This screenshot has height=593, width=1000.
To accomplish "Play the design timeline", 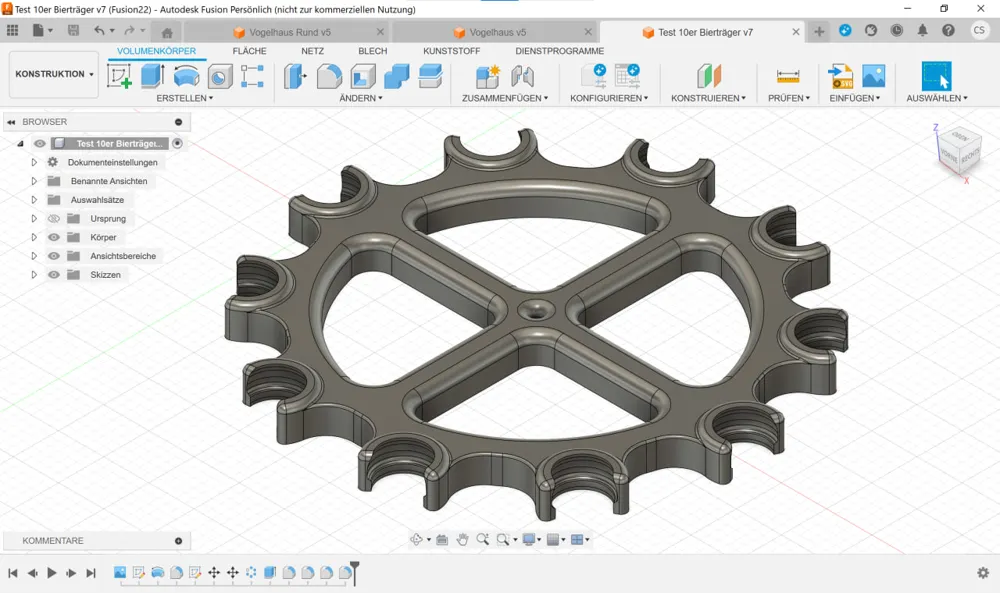I will click(x=52, y=573).
